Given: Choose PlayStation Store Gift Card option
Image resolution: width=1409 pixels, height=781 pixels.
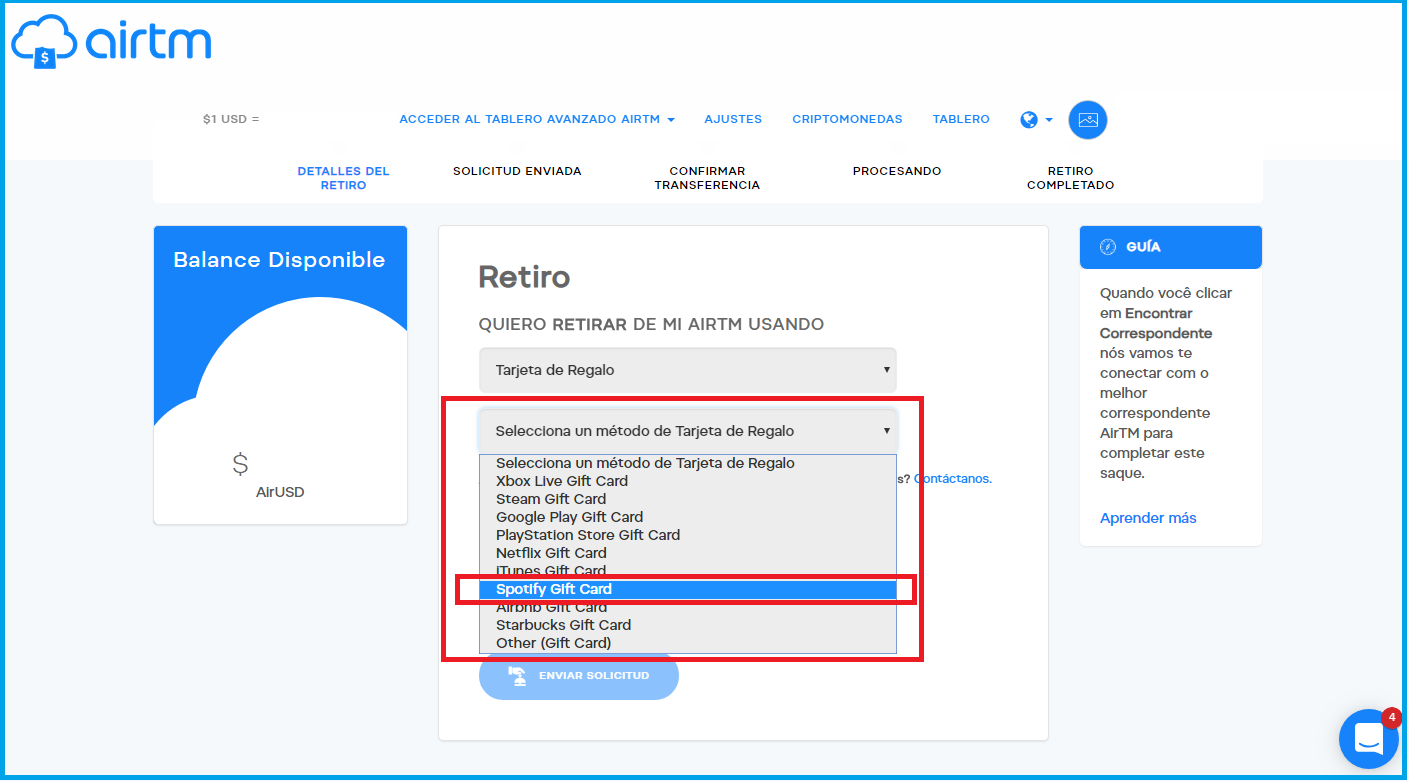Looking at the screenshot, I should [688, 535].
